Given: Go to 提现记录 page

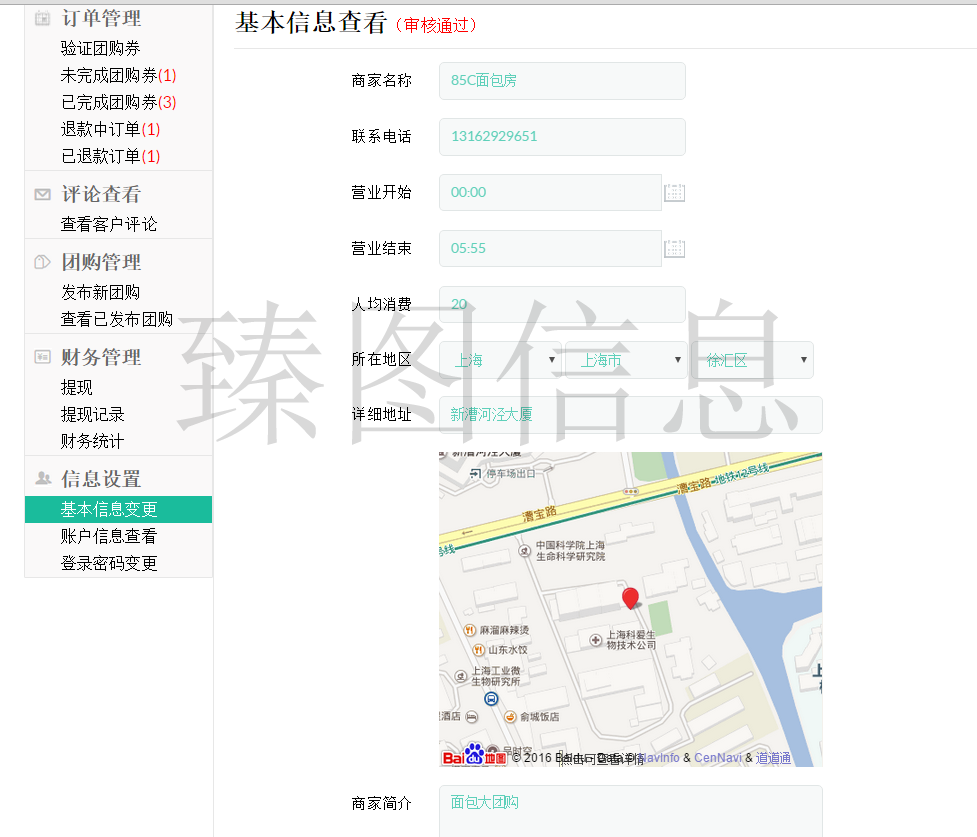Looking at the screenshot, I should [92, 414].
